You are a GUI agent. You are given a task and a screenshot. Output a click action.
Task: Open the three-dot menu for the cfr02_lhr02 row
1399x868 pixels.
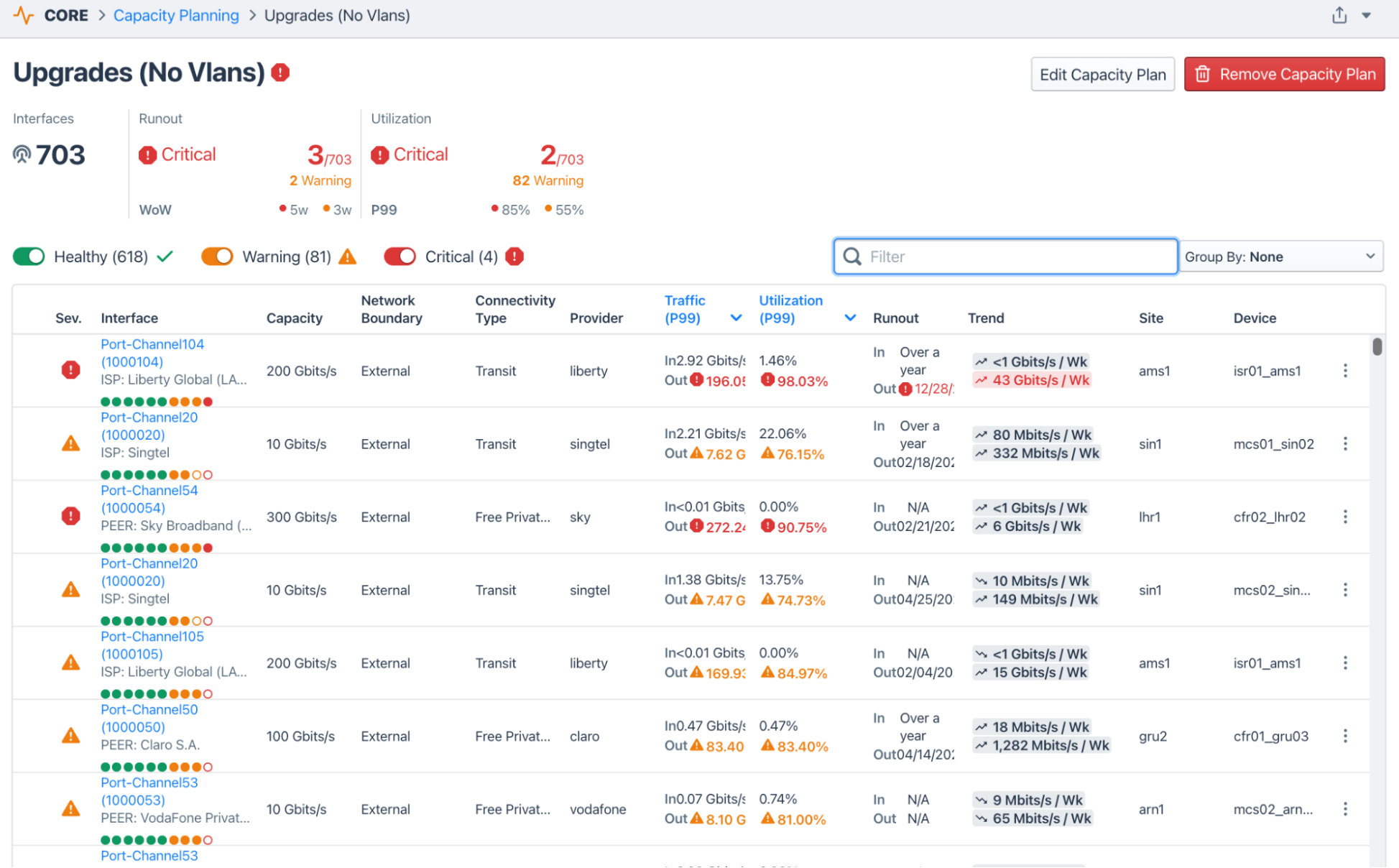[x=1345, y=517]
